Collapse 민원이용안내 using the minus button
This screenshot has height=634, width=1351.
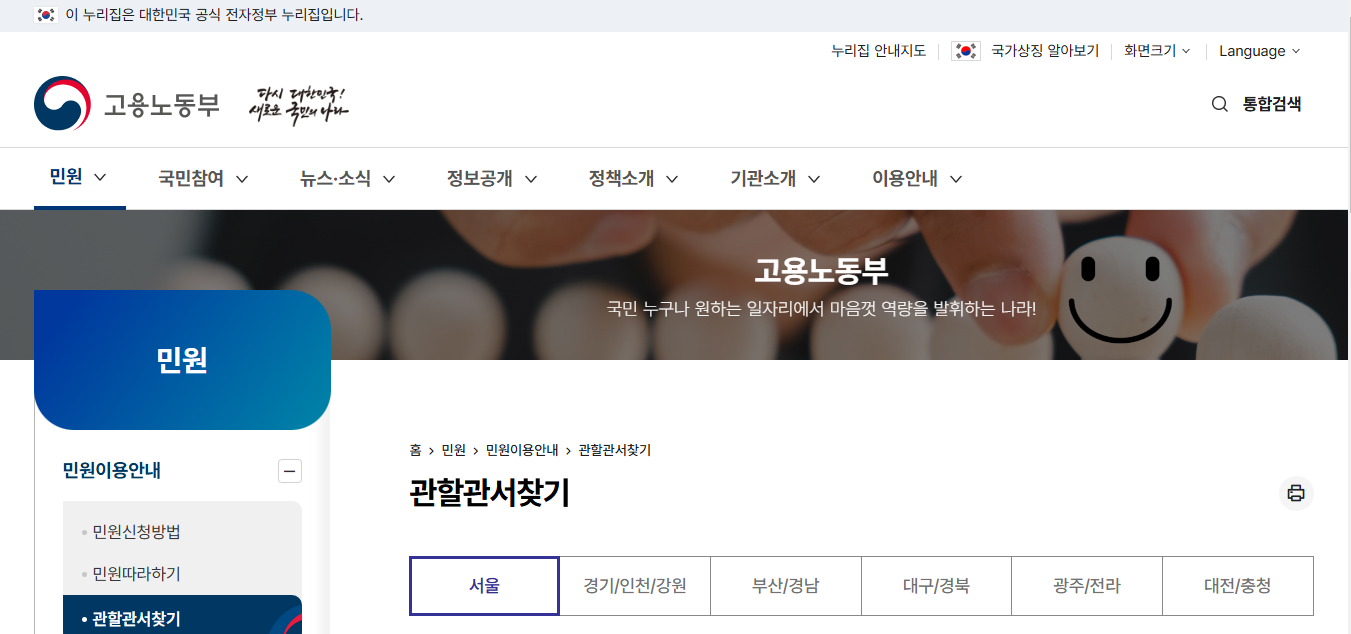tap(289, 470)
